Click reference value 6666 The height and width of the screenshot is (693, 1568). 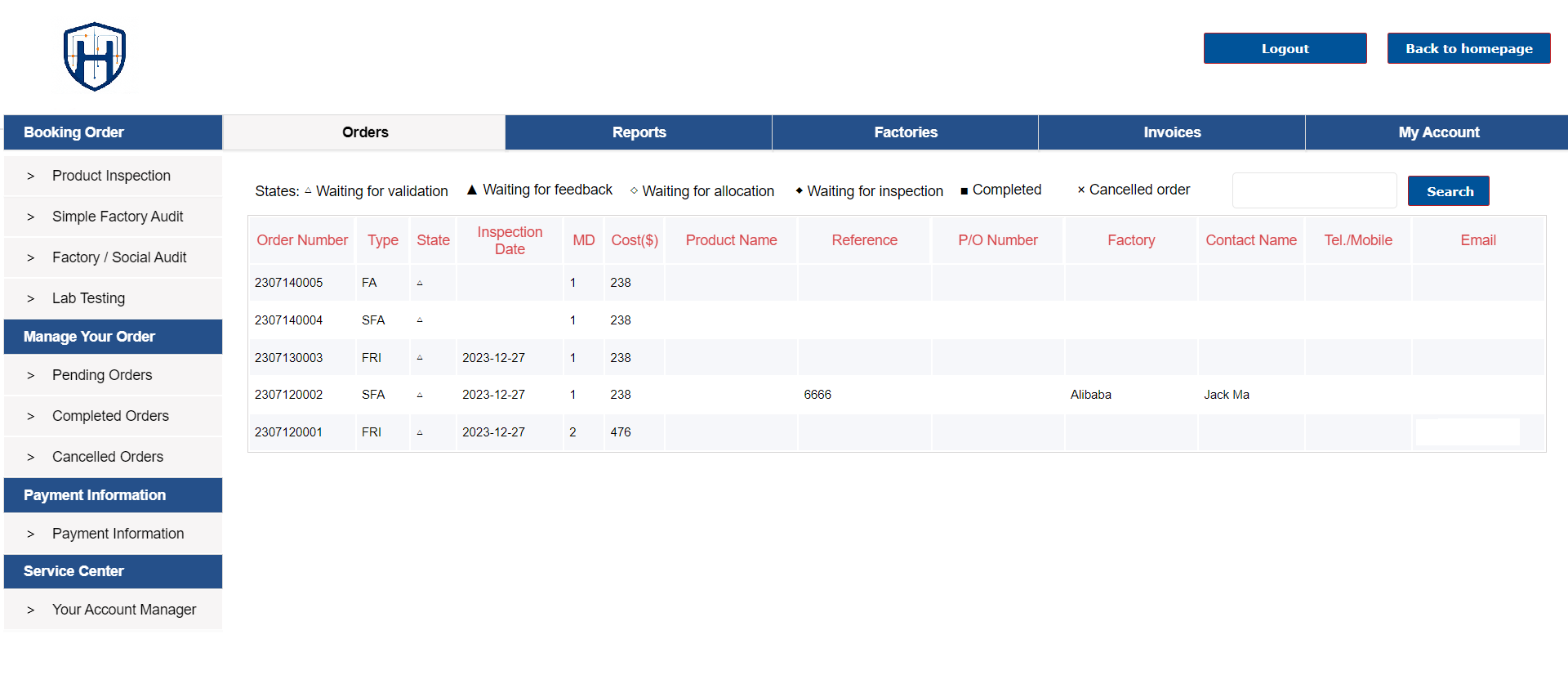817,395
